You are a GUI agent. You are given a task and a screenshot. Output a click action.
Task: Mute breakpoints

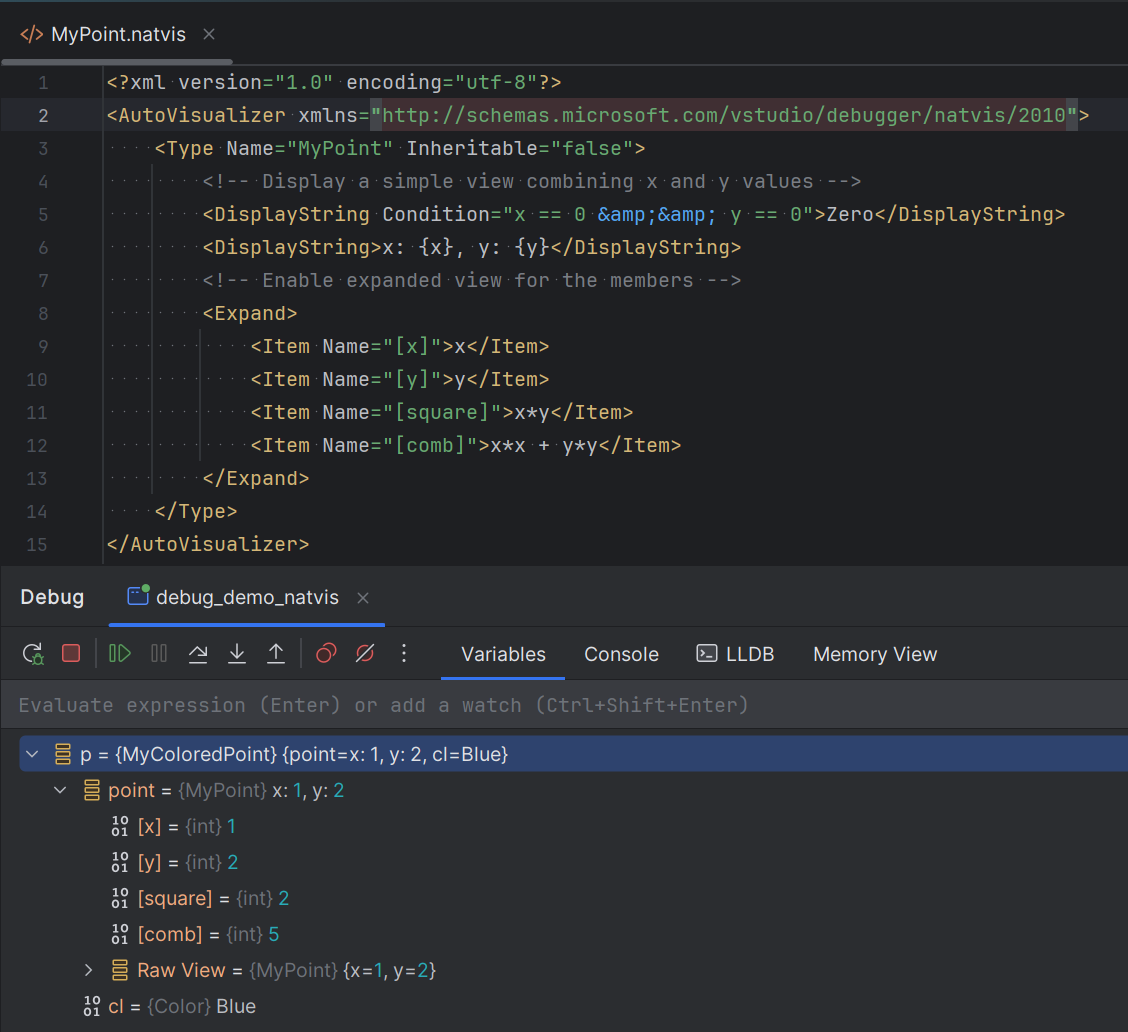tap(364, 653)
